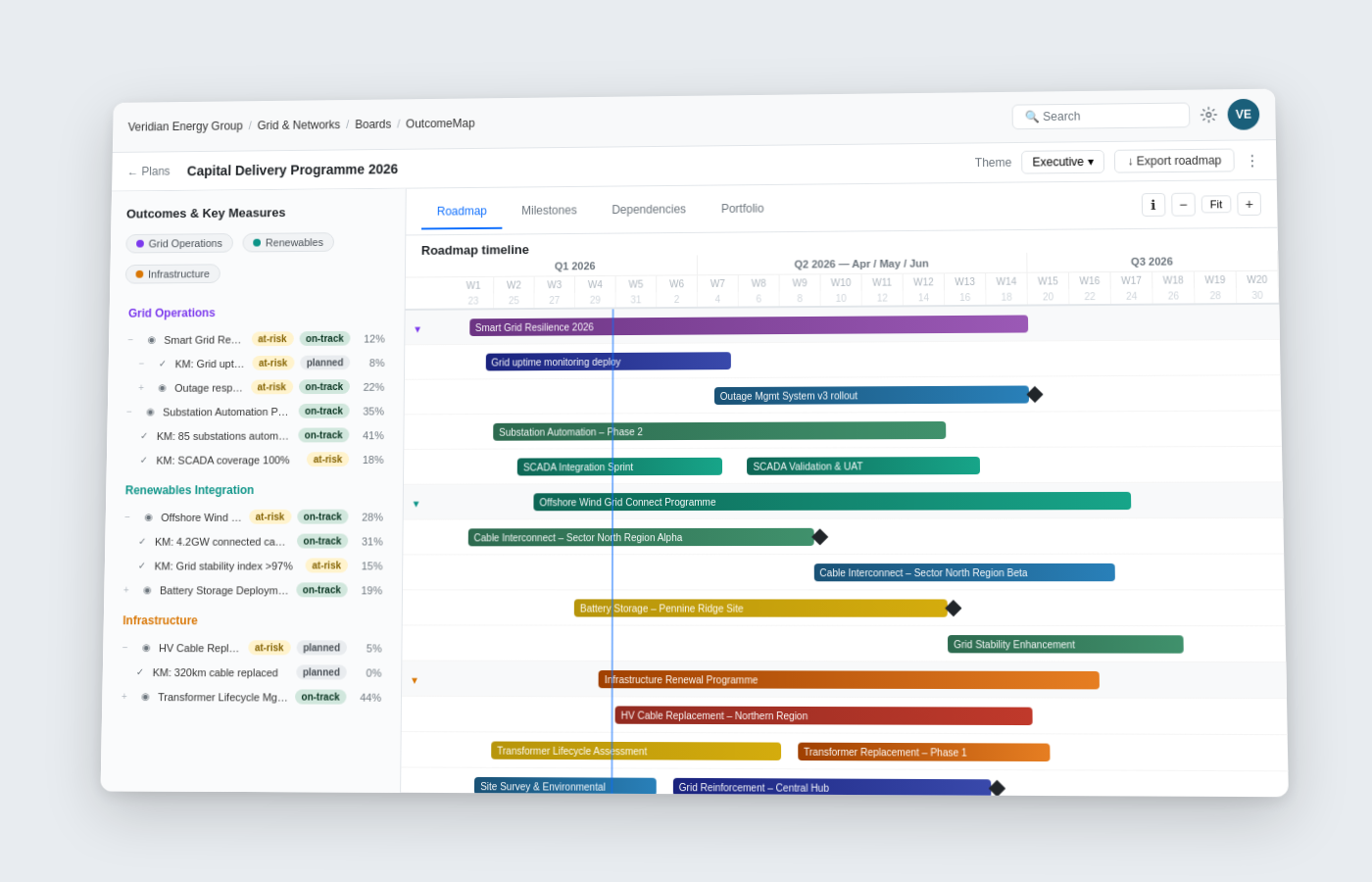
Task: Zoom out using the minus icon
Action: pos(1183,204)
